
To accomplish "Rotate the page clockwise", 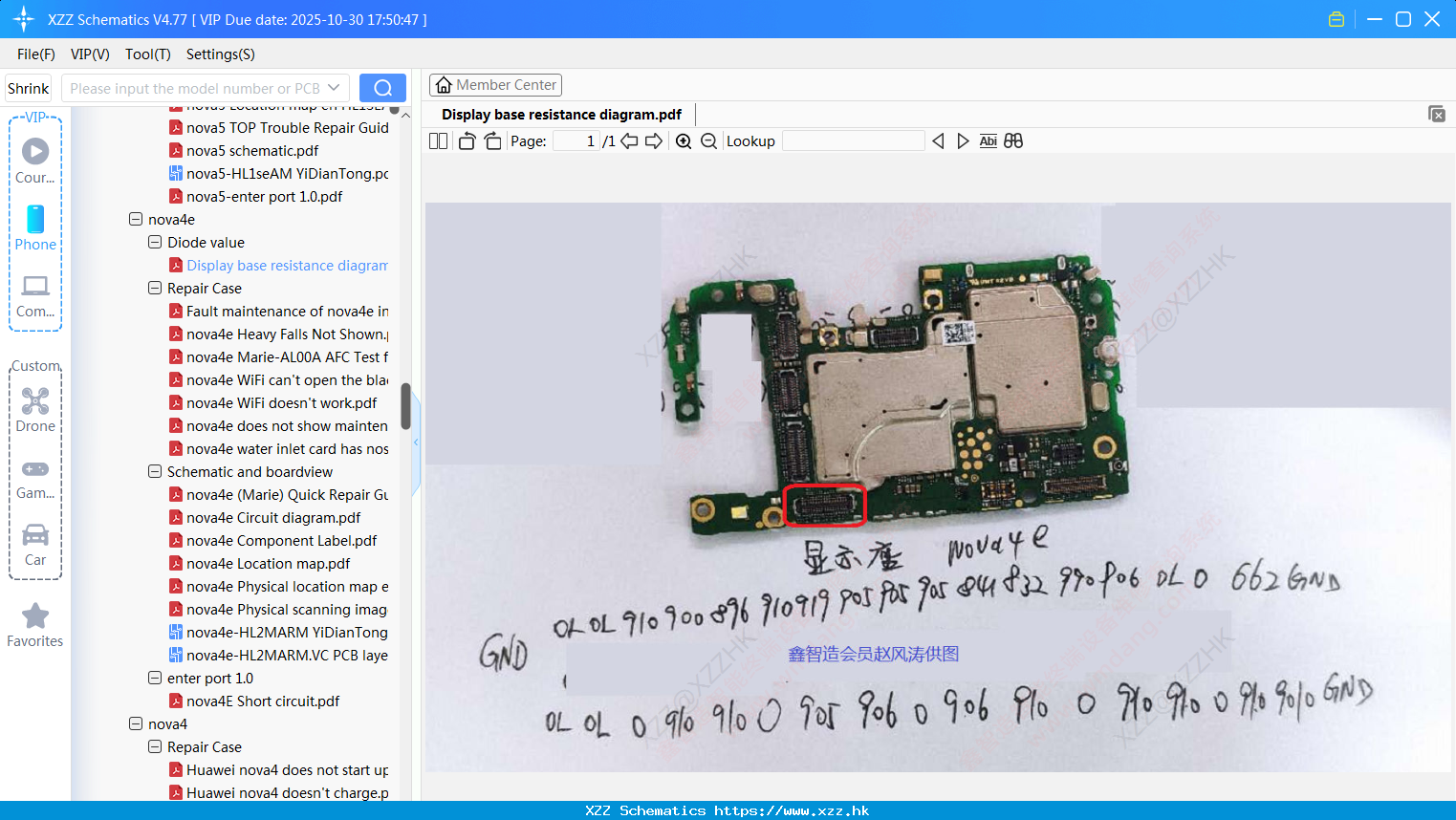I will (492, 141).
